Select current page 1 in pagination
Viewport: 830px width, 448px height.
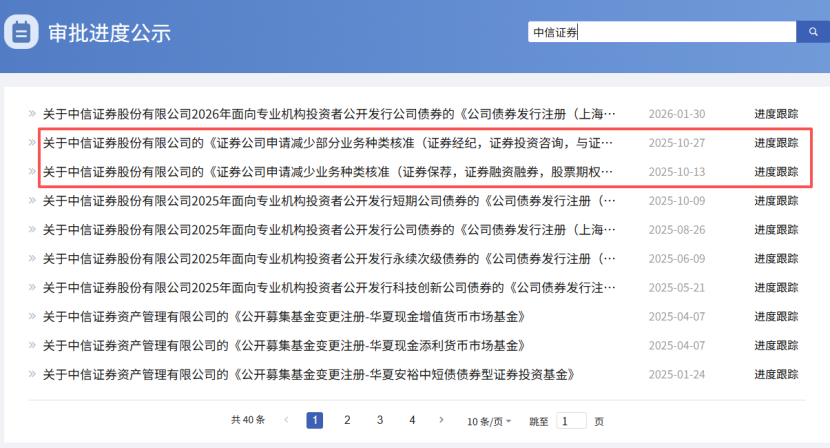[x=314, y=421]
